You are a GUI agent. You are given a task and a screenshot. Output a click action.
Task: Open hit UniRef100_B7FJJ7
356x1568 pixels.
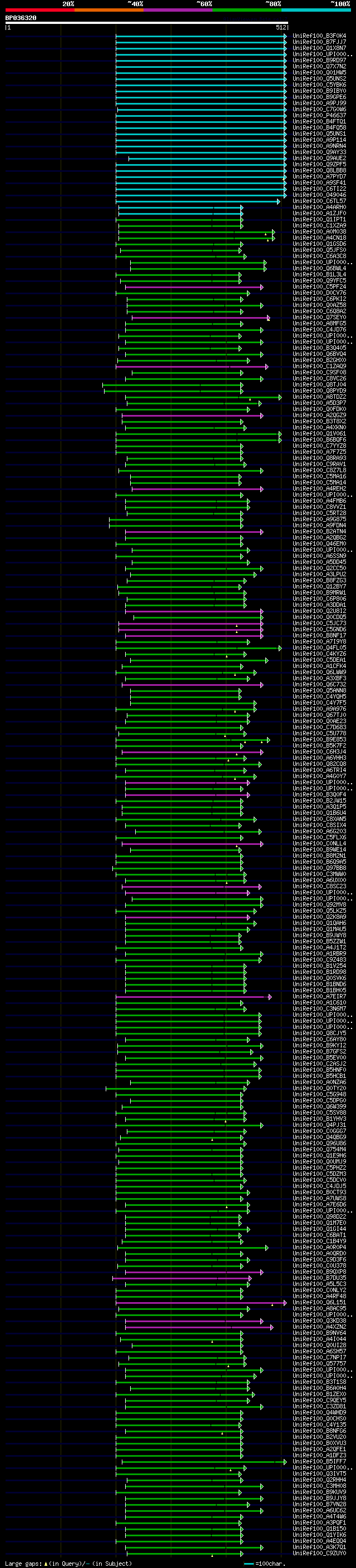pyautogui.click(x=319, y=42)
